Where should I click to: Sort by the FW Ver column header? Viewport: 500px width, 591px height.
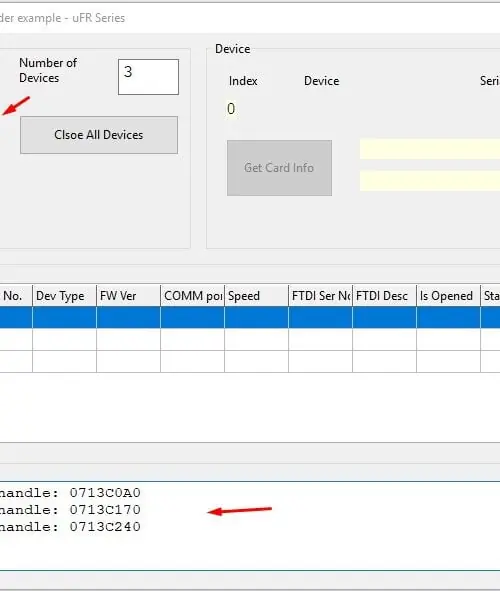point(128,296)
